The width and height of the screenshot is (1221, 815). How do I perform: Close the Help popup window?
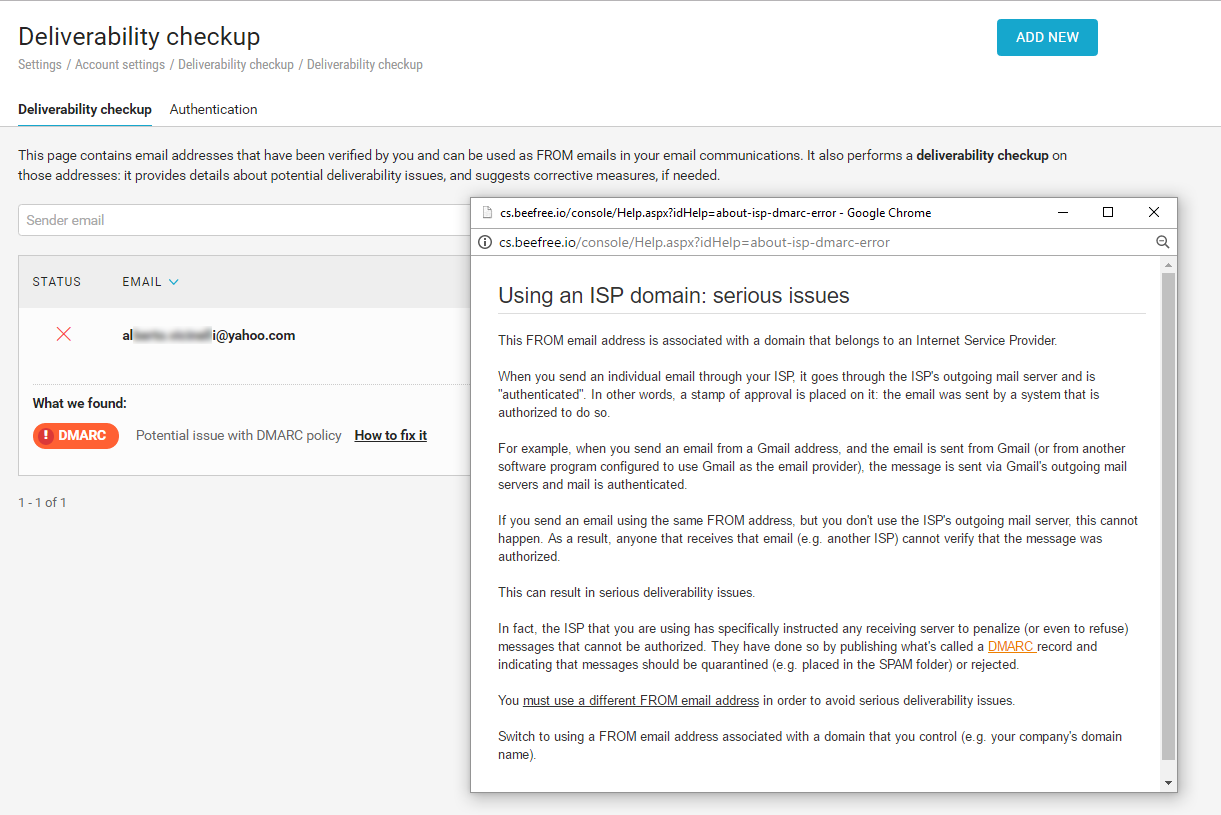1154,212
